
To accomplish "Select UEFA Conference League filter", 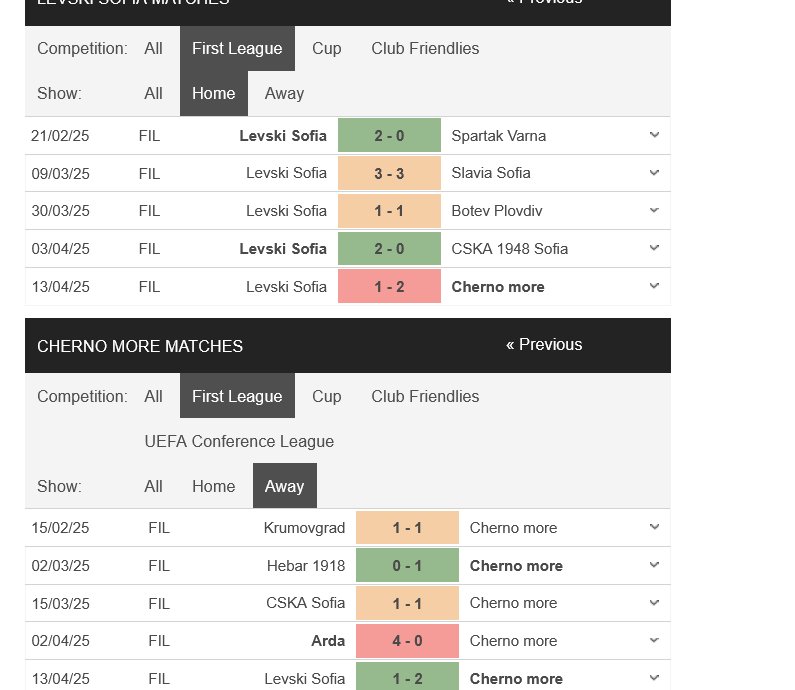I will [239, 442].
